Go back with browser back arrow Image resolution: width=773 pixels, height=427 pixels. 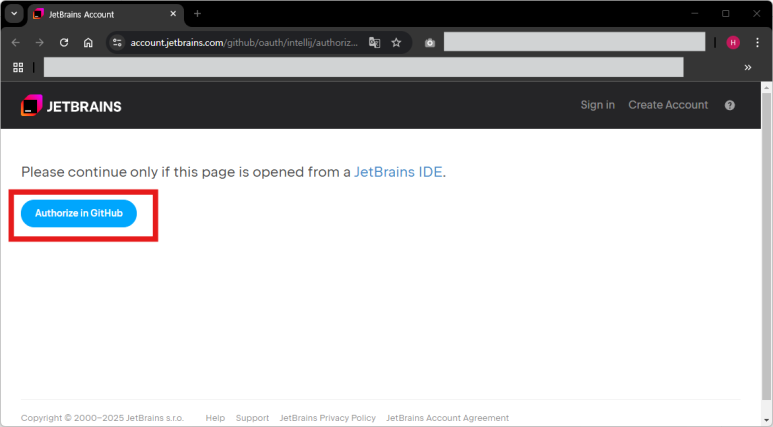16,43
